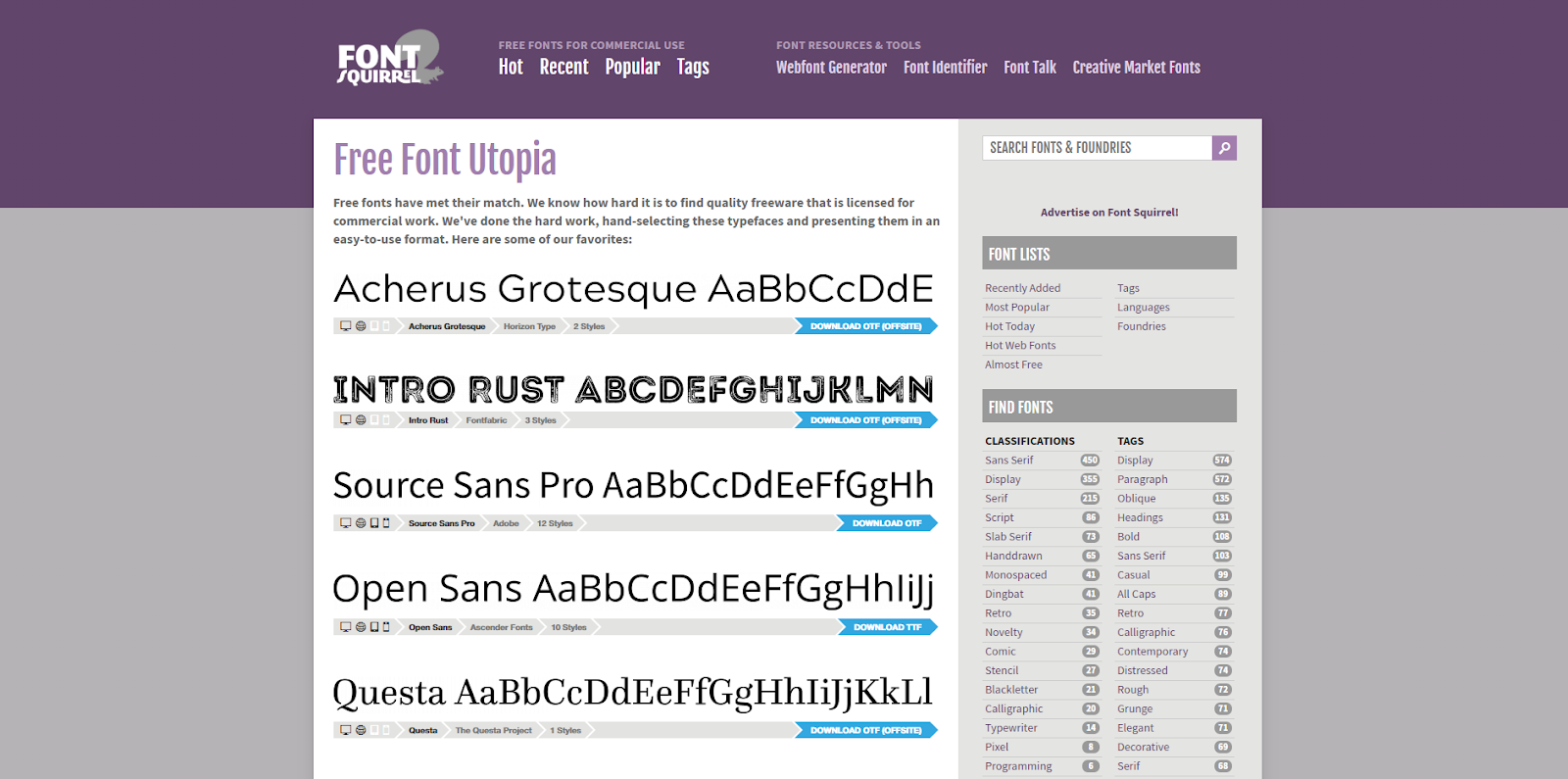Click phone app icon for Questa
Screen dimensions: 1568x779
[386, 730]
